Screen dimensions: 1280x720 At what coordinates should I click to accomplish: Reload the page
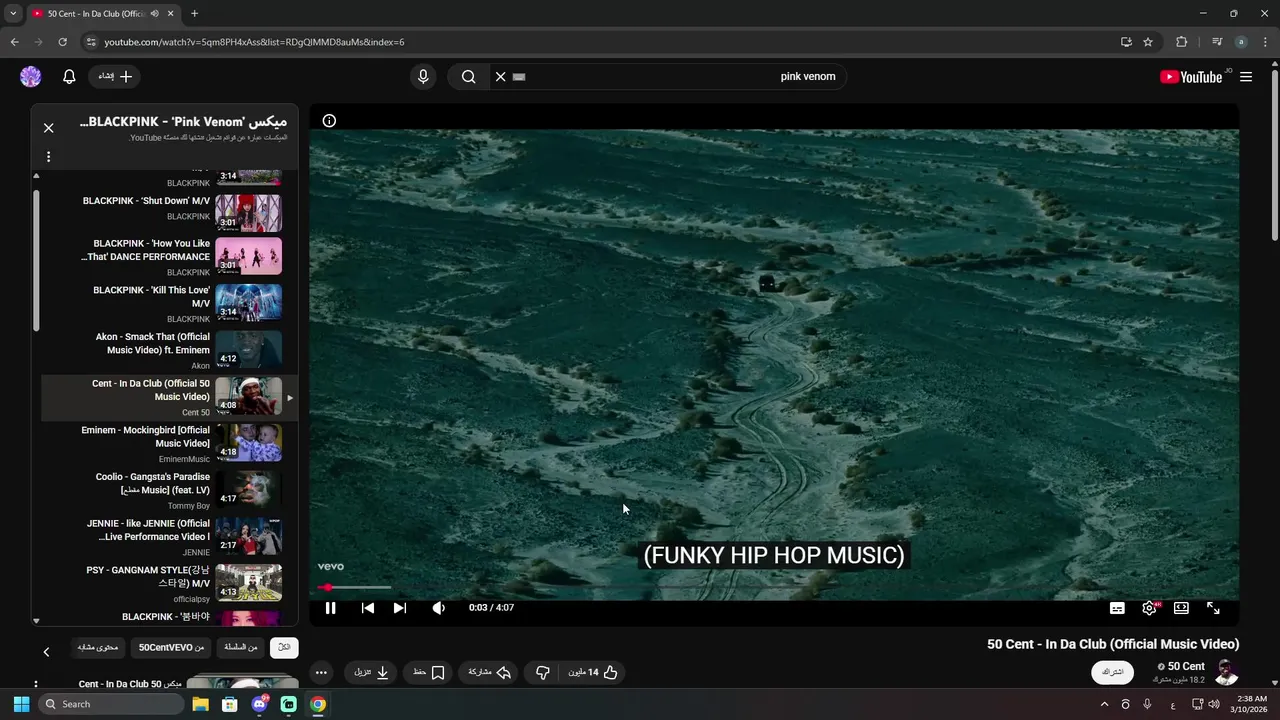tap(62, 42)
